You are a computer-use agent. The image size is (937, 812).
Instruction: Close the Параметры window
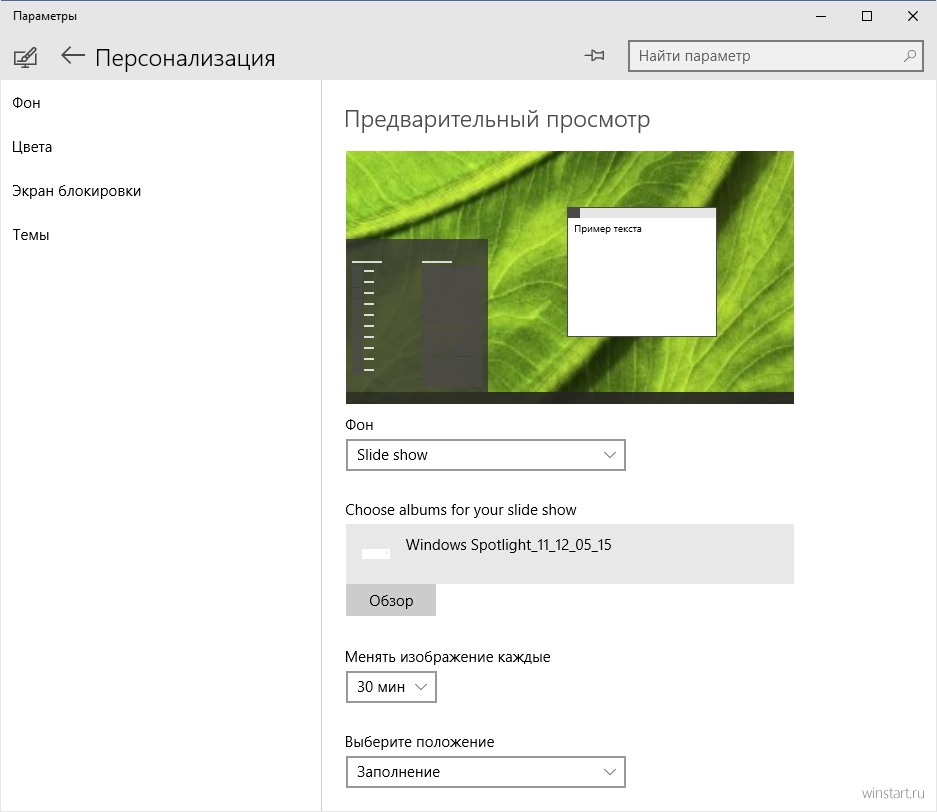912,16
